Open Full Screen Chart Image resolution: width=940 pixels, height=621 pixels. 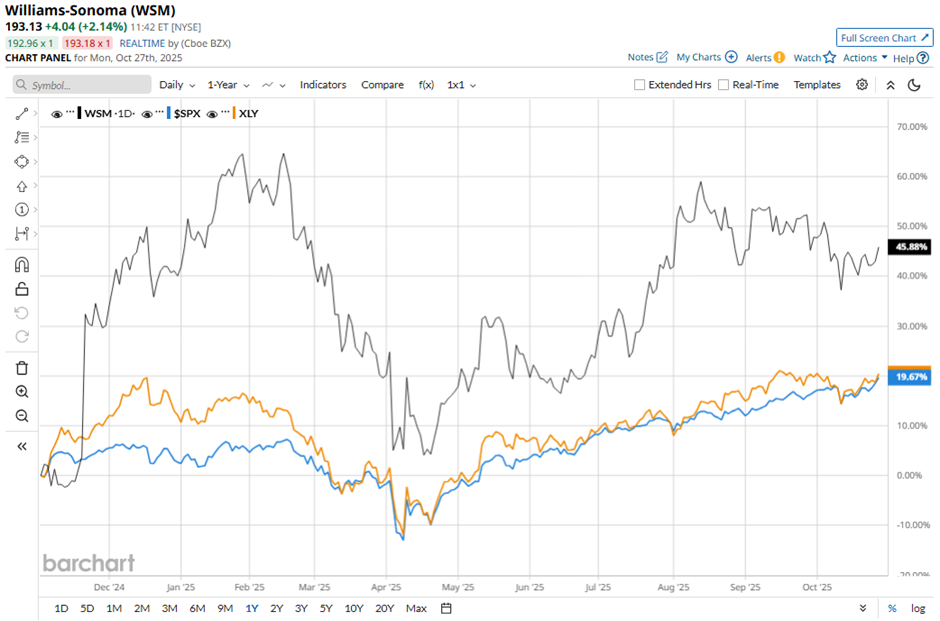885,38
